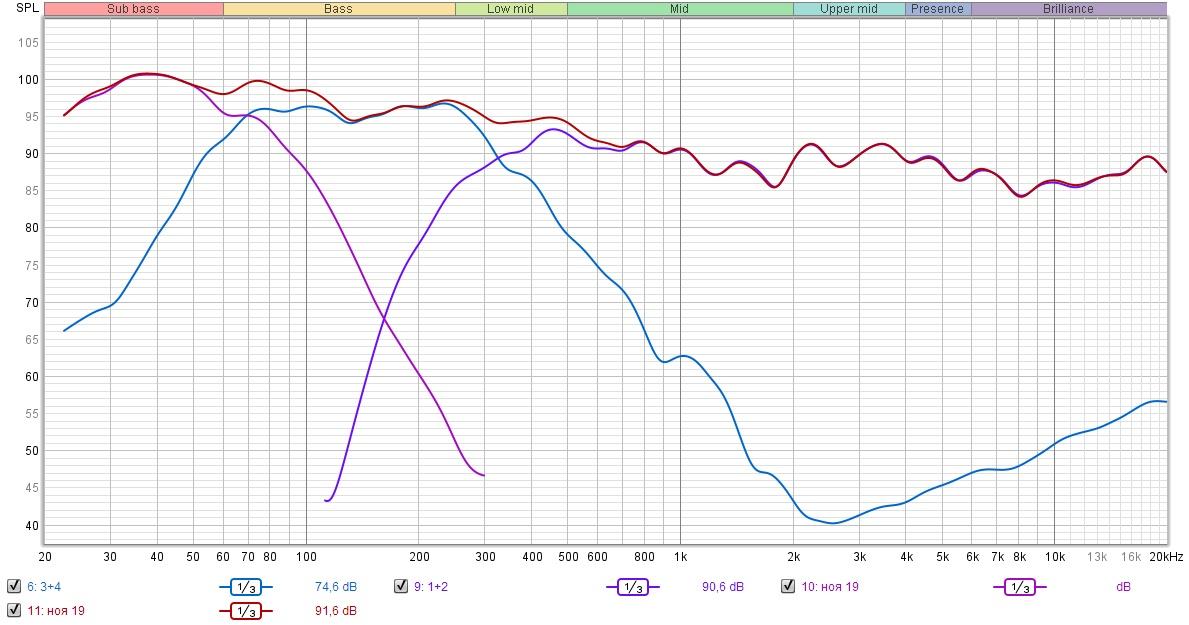Click the 20kHz frequency axis label
Viewport: 1189px width, 625px height.
[x=1166, y=556]
